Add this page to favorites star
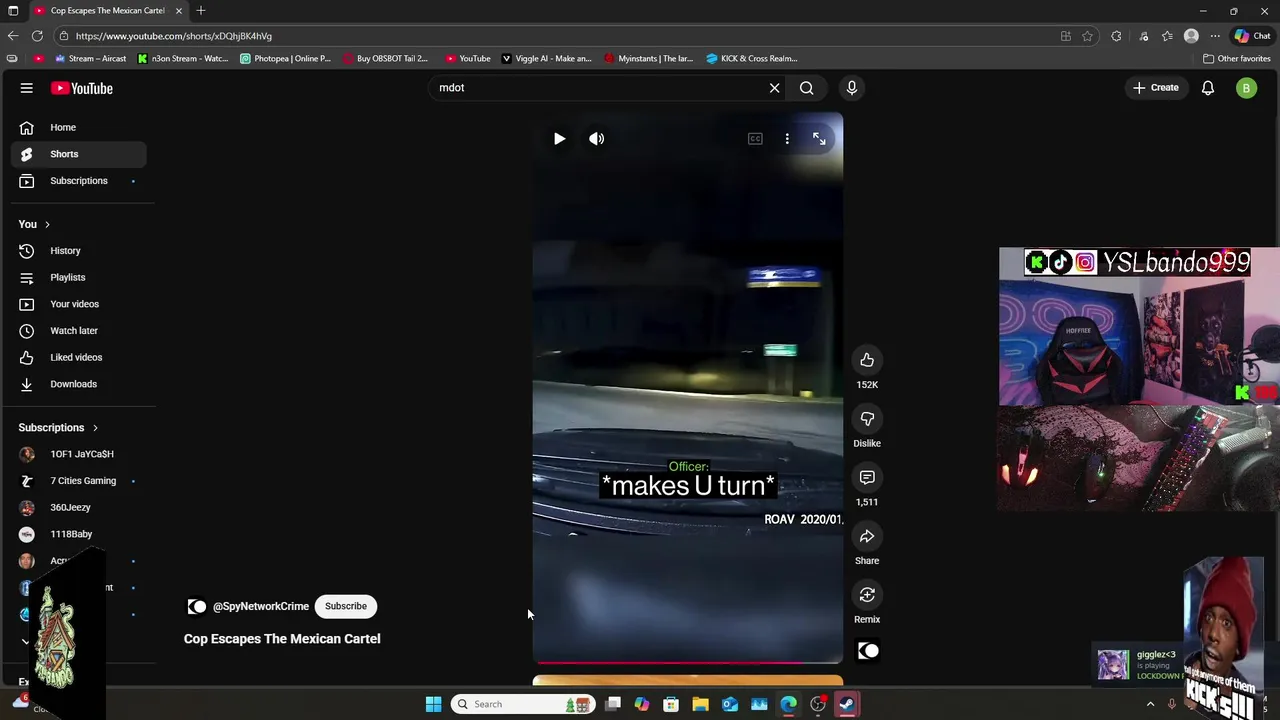 point(1087,36)
